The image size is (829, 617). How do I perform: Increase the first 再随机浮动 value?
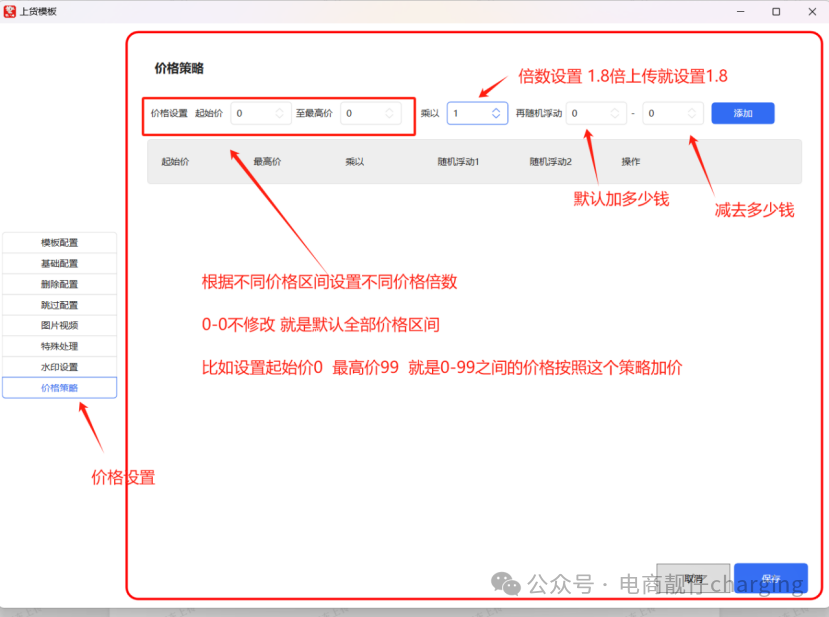[616, 109]
